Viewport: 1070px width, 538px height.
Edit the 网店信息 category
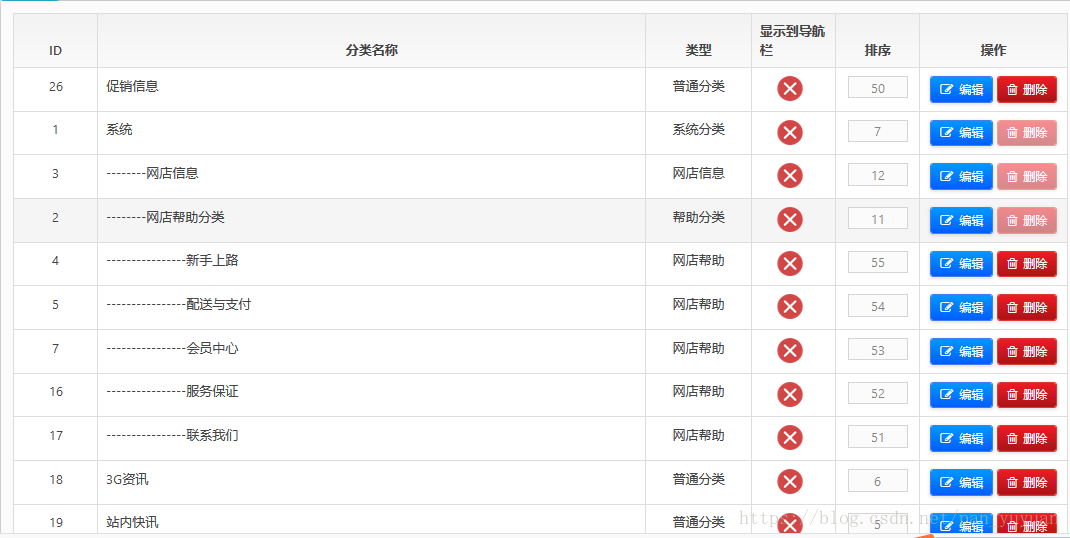coord(961,177)
